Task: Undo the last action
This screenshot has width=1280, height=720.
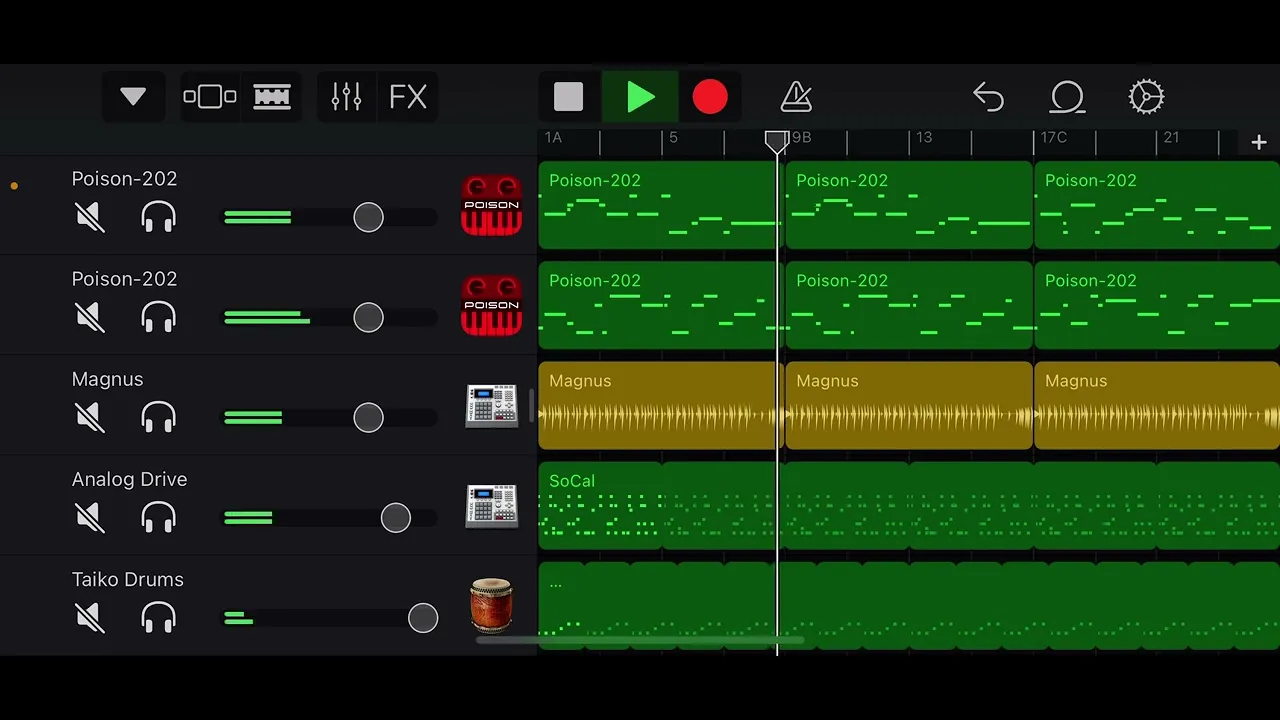Action: click(x=988, y=97)
